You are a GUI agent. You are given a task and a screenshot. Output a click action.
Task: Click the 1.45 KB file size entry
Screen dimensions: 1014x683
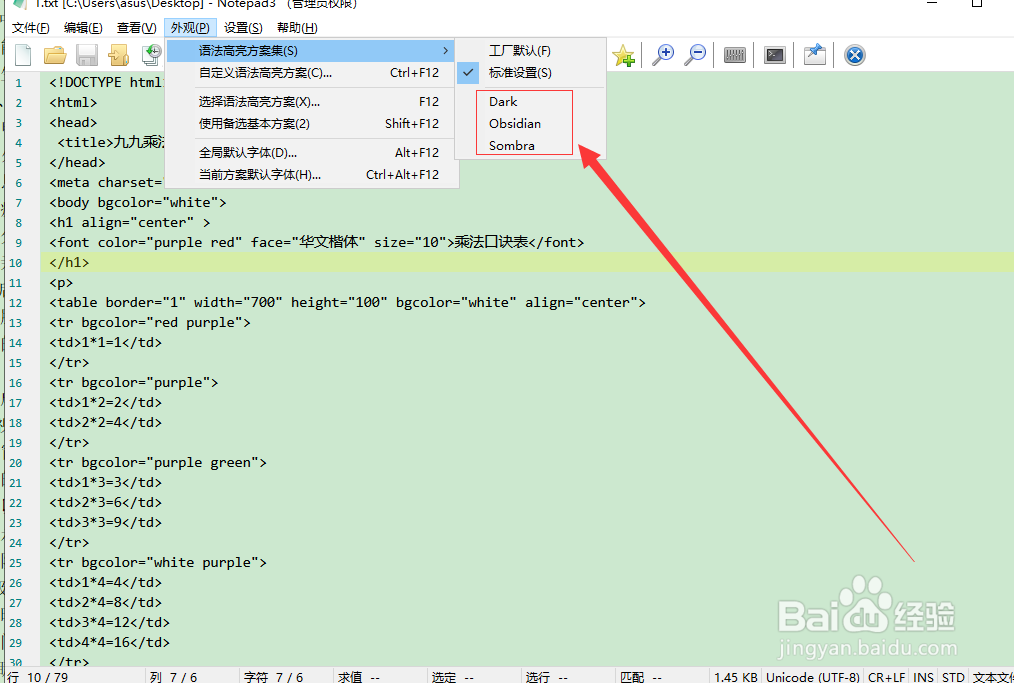(x=735, y=677)
